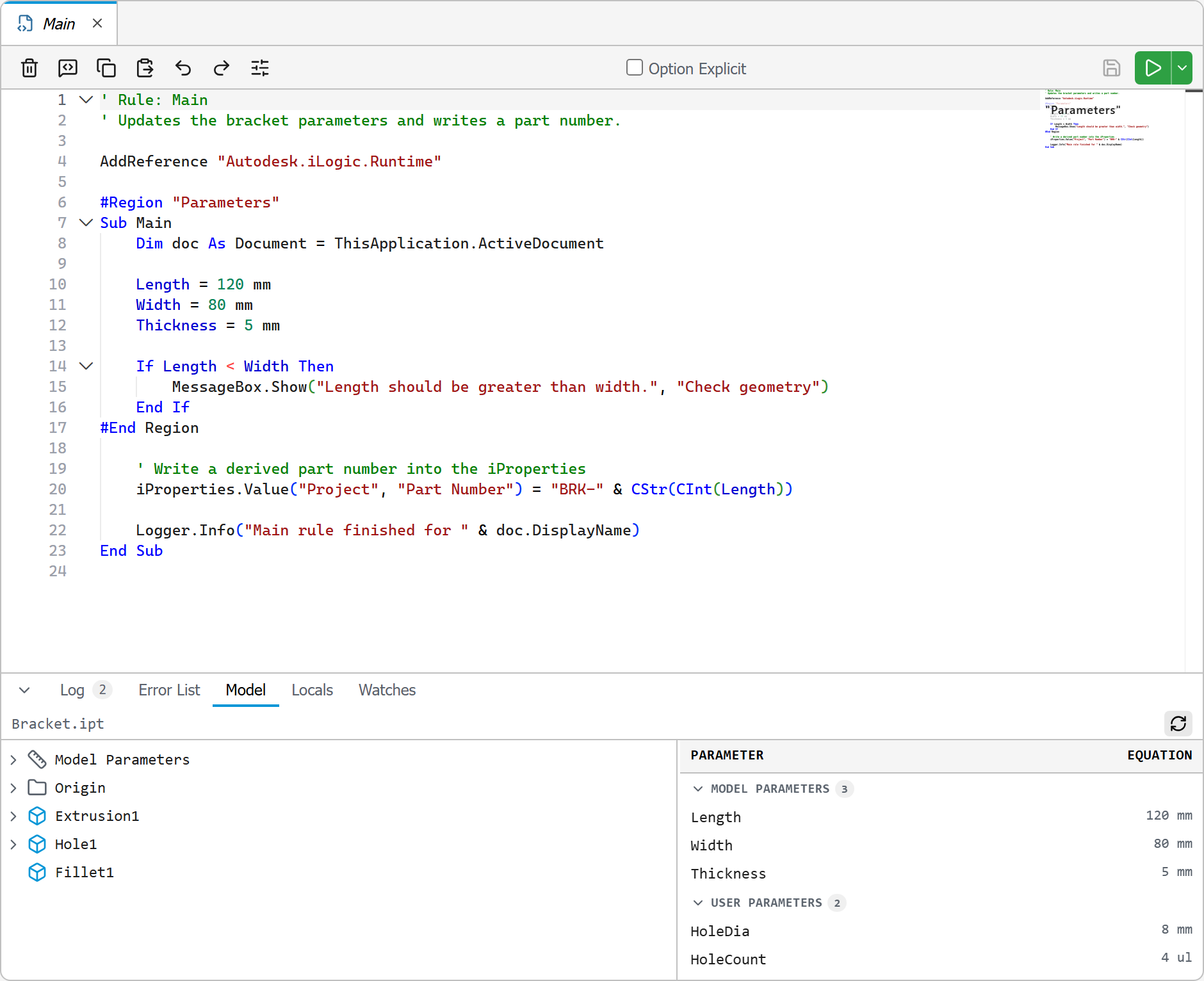Select the Model tab
The width and height of the screenshot is (1204, 981).
(245, 690)
